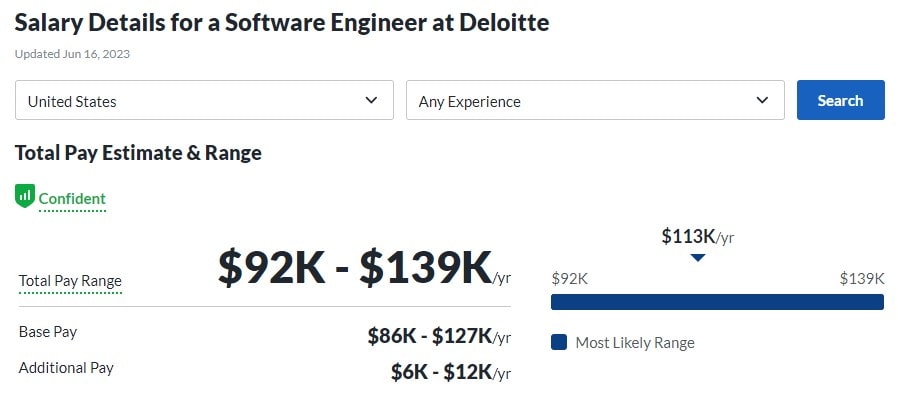Click the blue Search button

tap(840, 100)
